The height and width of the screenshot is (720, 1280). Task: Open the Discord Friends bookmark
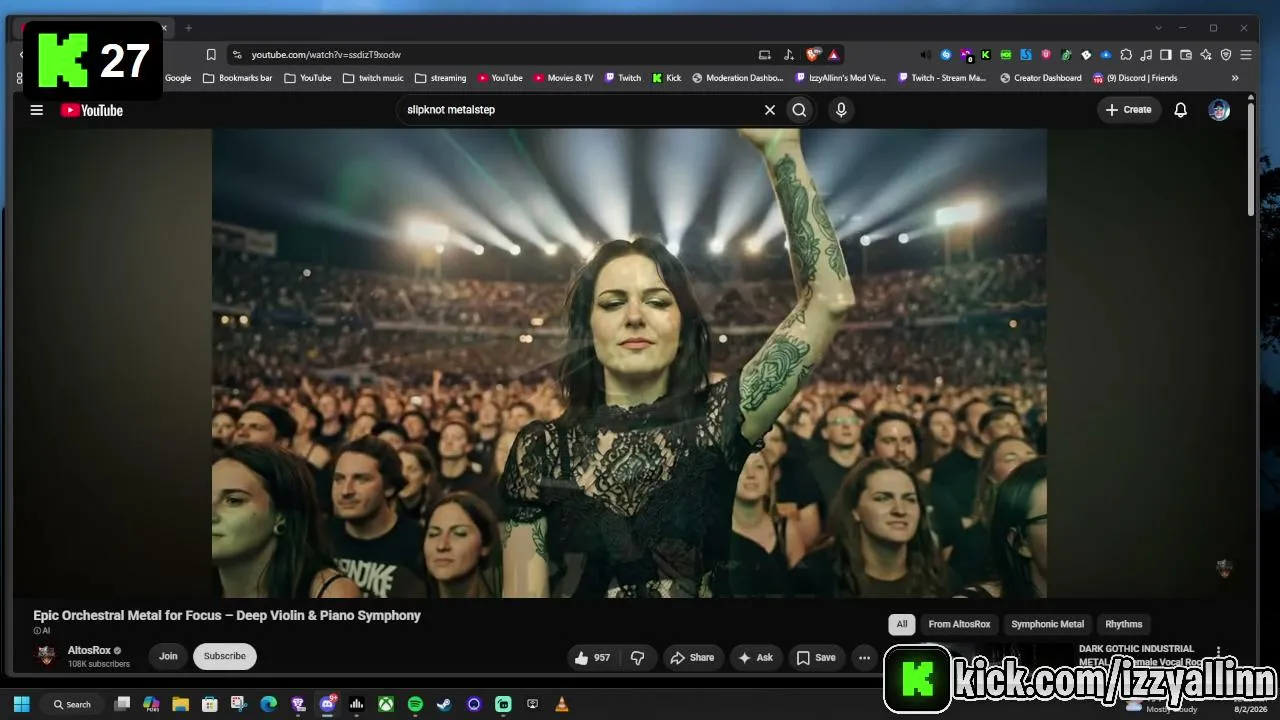(1135, 78)
